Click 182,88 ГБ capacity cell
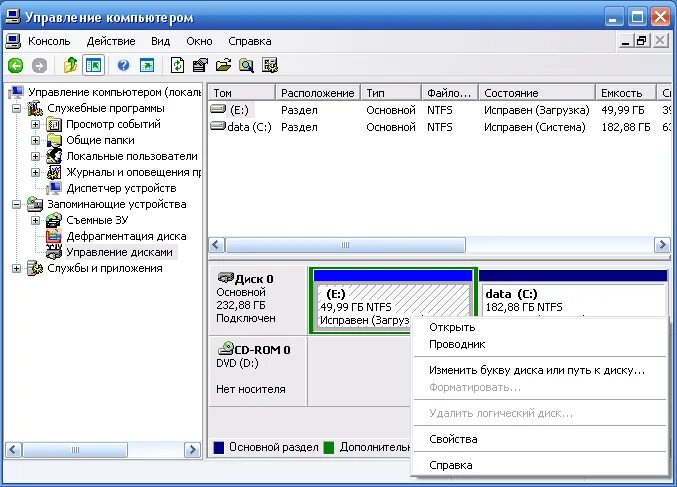Viewport: 677px width, 487px height. [x=626, y=127]
